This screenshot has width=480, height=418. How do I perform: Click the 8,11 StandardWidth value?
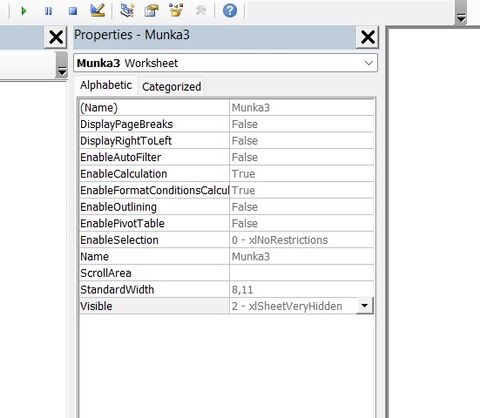tap(242, 290)
